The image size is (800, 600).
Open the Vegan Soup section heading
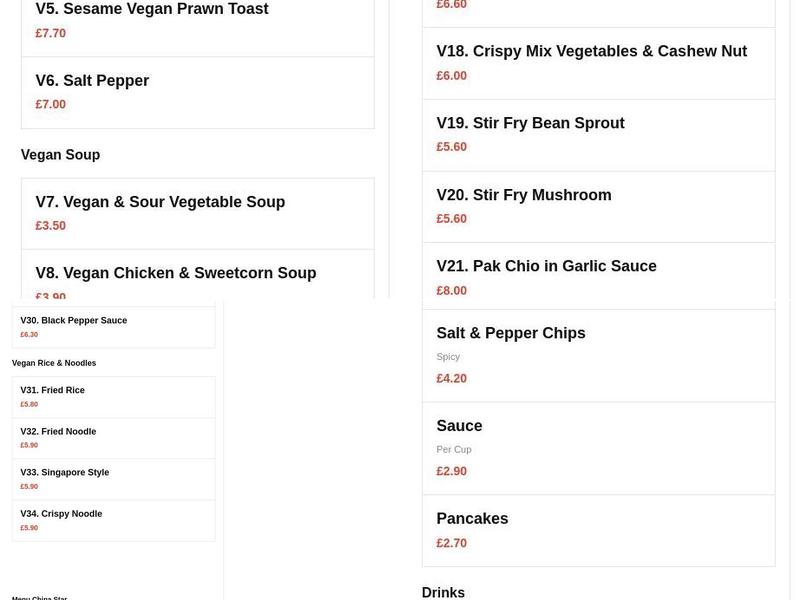click(x=60, y=155)
